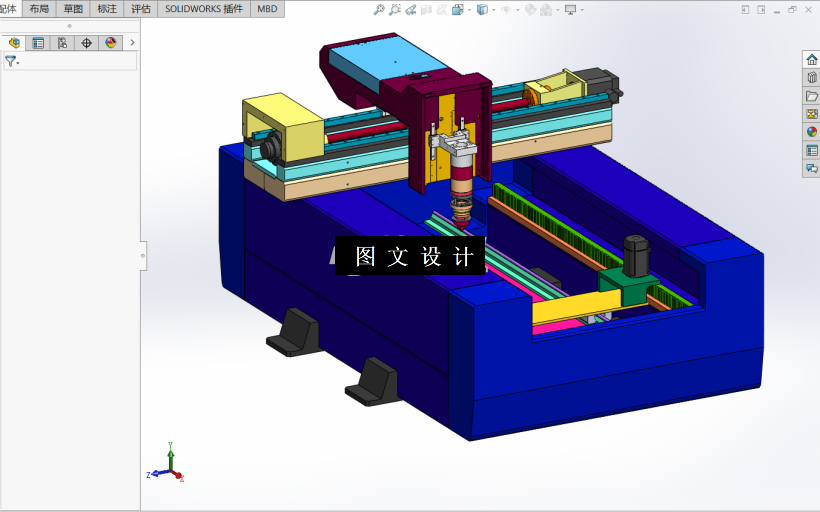Switch to the 评估 tab

(141, 9)
